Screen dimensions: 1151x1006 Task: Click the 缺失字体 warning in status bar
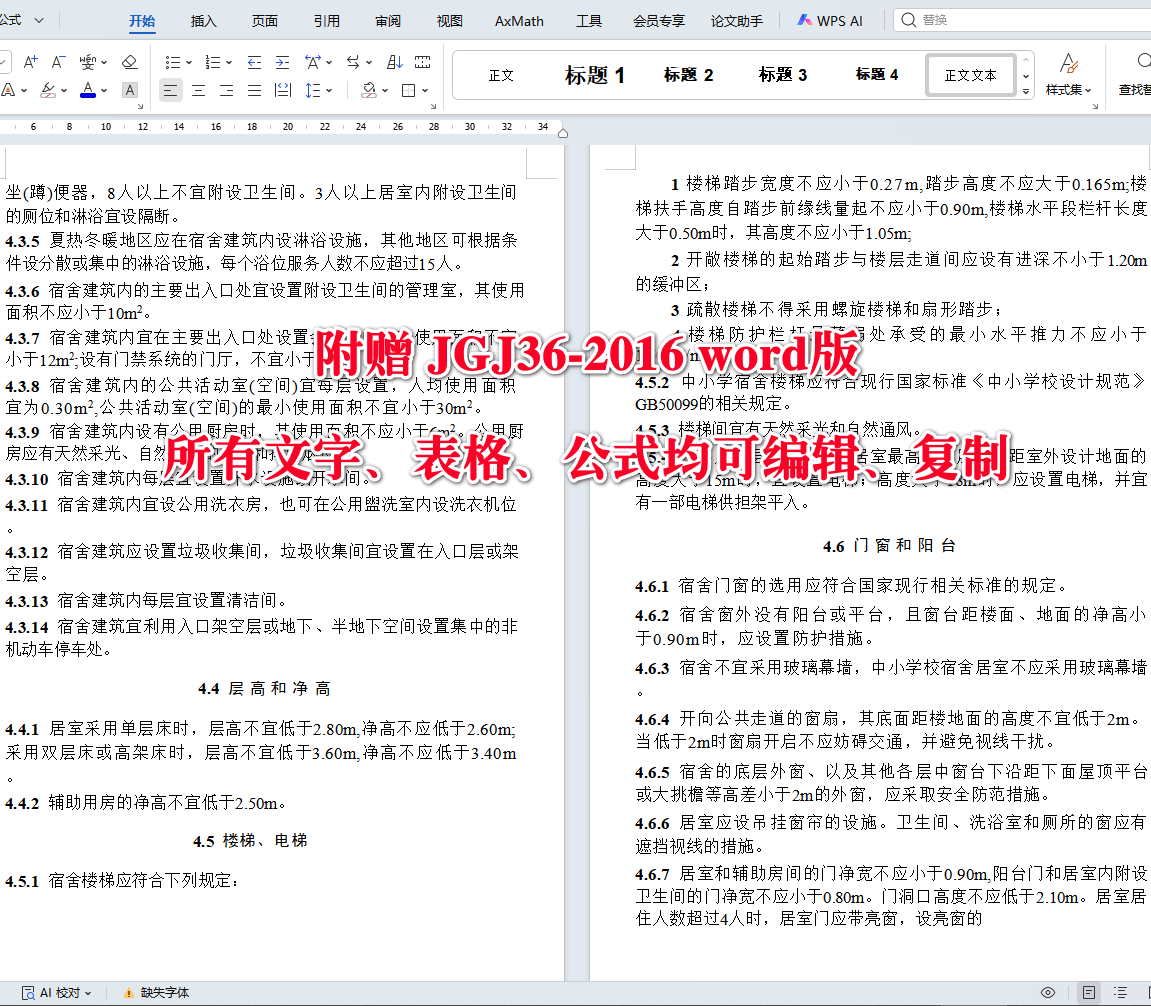pos(156,993)
